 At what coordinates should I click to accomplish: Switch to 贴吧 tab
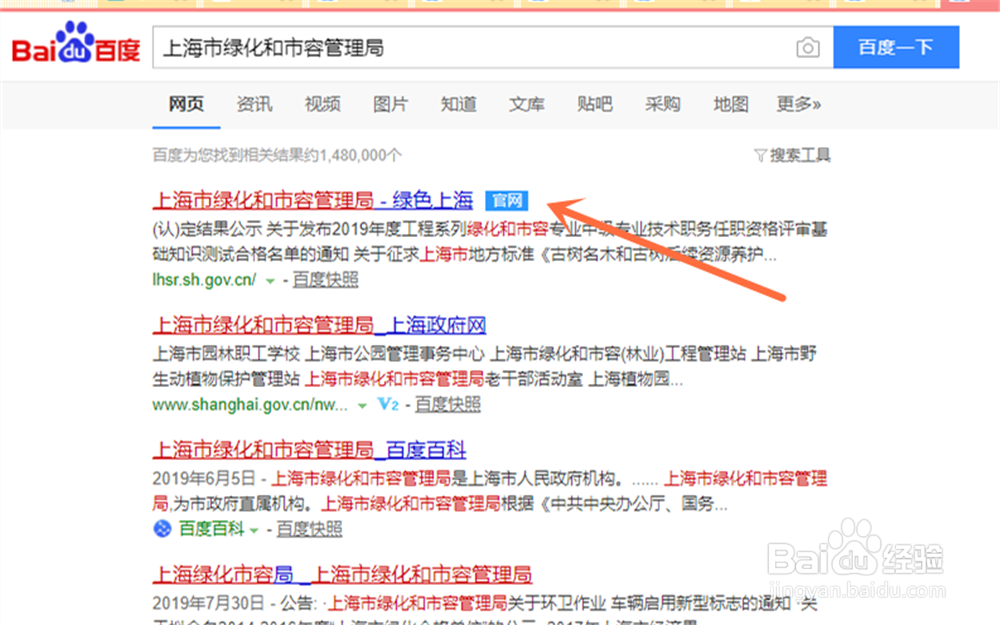[594, 104]
